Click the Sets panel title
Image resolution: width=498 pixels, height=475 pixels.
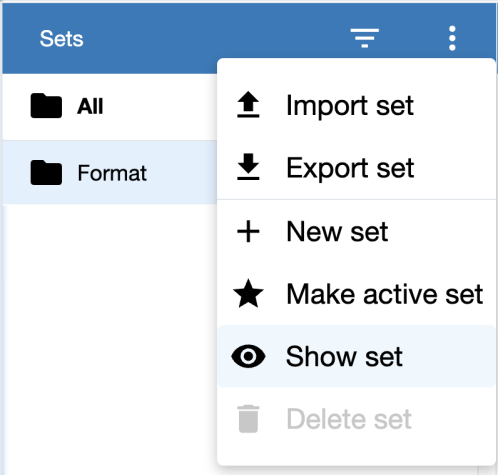61,39
